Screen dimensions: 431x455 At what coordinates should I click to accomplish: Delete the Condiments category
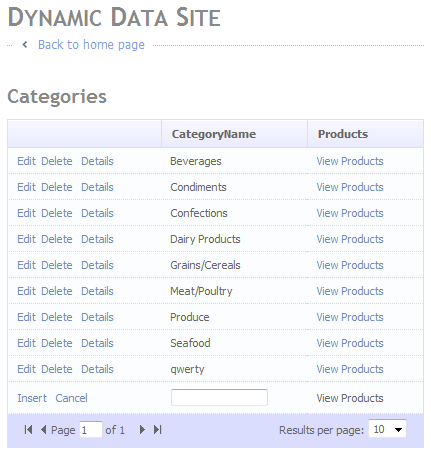coord(57,187)
